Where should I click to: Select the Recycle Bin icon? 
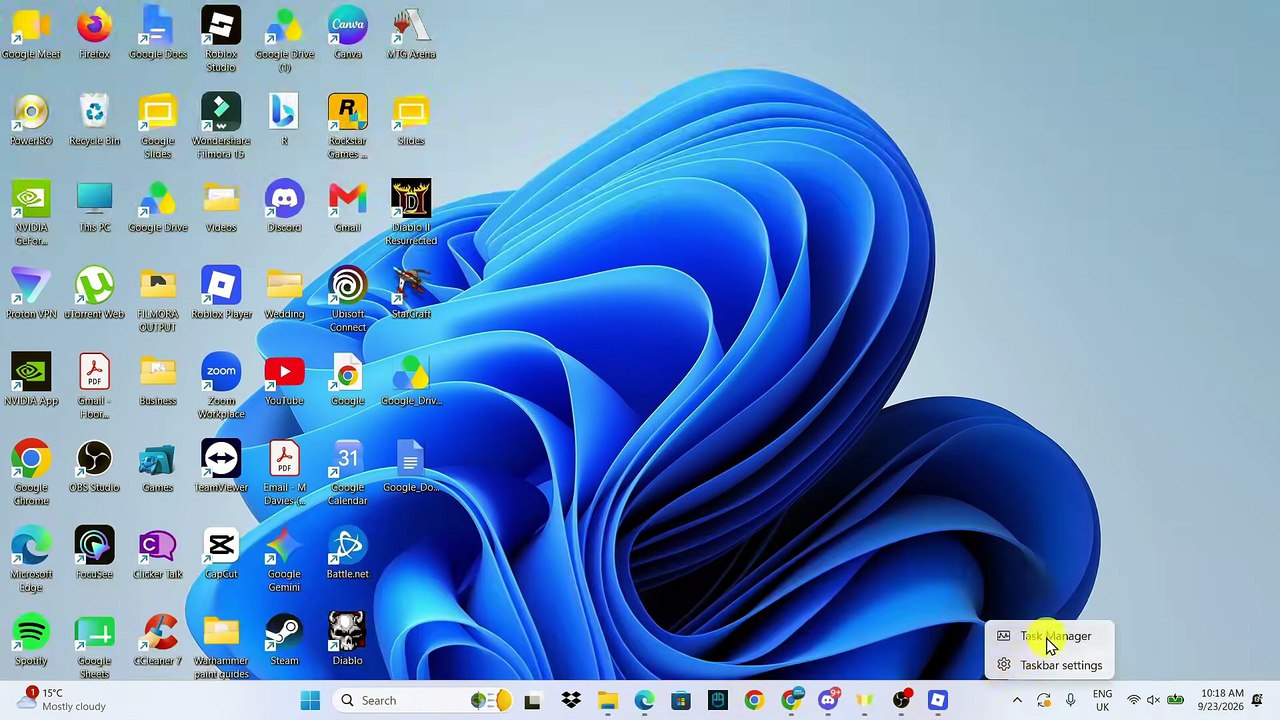pyautogui.click(x=94, y=120)
